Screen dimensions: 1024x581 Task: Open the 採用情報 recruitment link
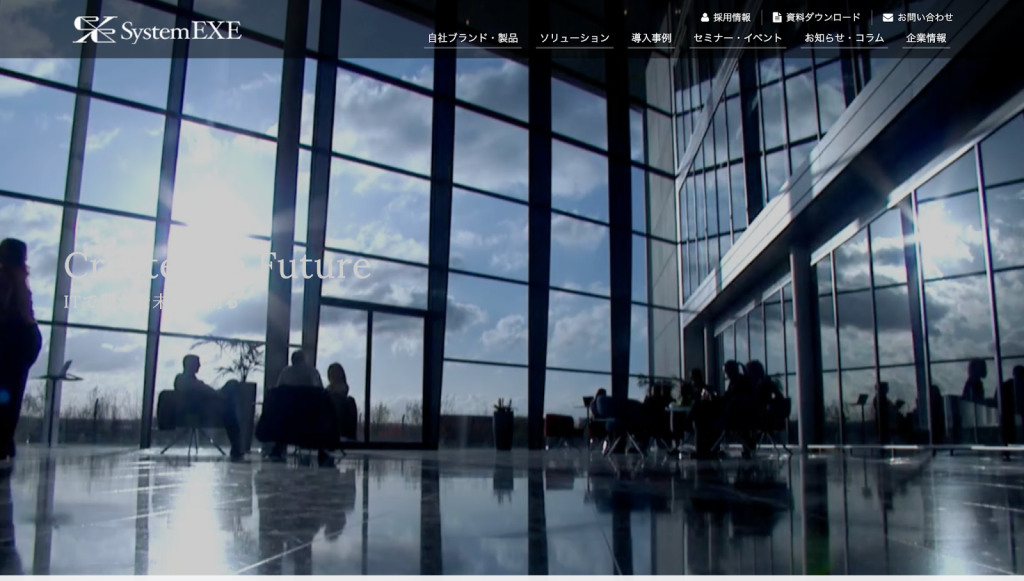click(x=731, y=17)
